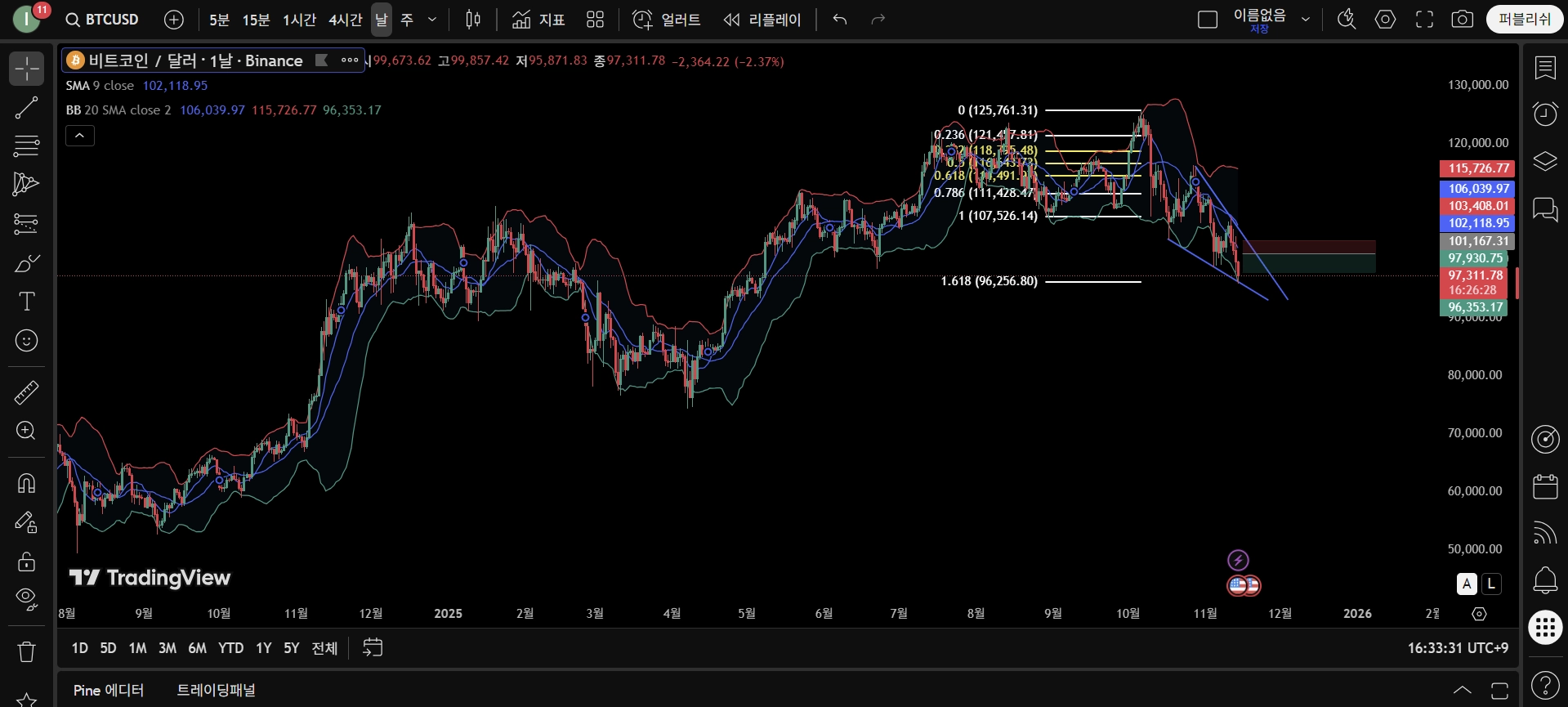
Task: Open chart settings from the top toolbar
Action: click(x=1386, y=20)
